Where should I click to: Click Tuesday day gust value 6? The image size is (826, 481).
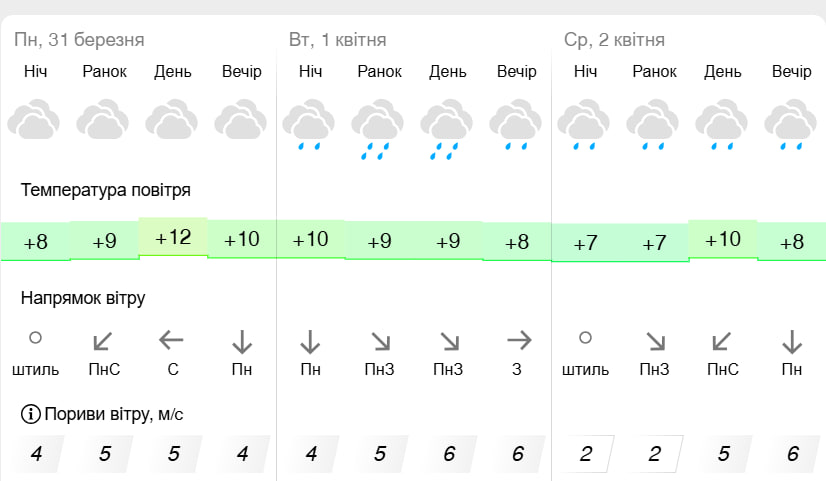pyautogui.click(x=449, y=454)
